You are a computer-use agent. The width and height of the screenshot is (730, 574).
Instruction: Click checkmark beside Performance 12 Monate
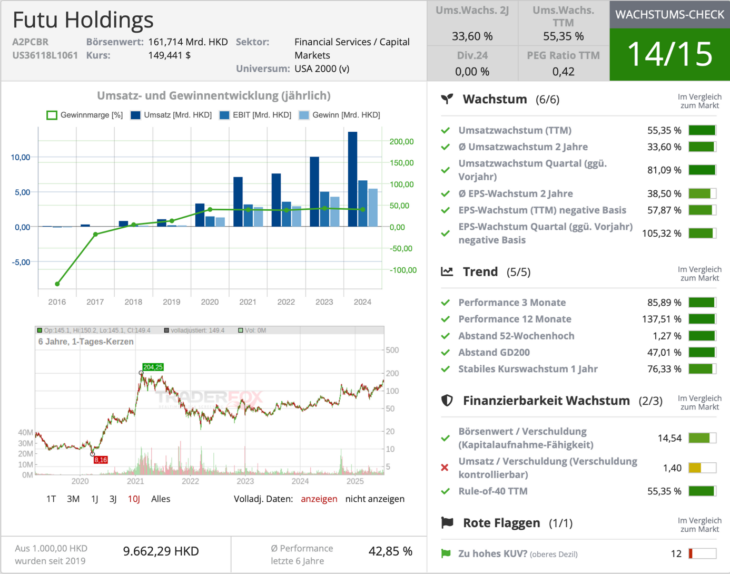pyautogui.click(x=446, y=319)
